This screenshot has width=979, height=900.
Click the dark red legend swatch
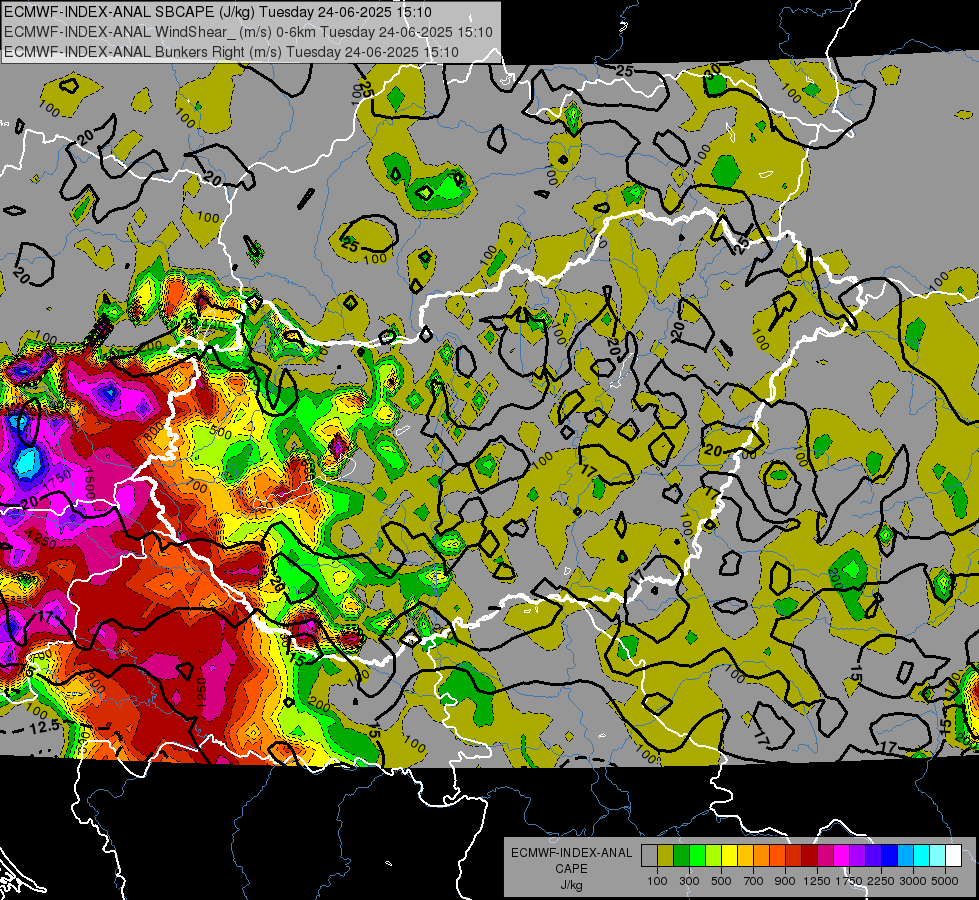point(809,856)
